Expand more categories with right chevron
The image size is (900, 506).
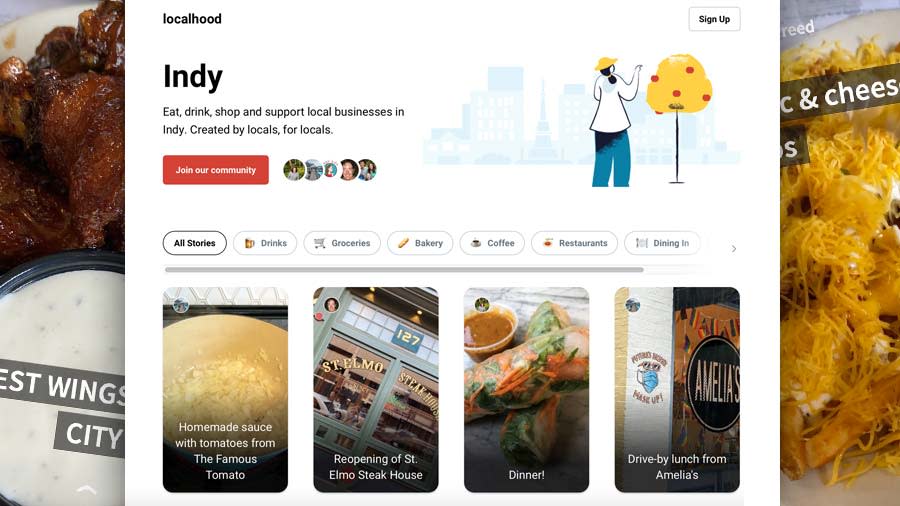click(734, 248)
